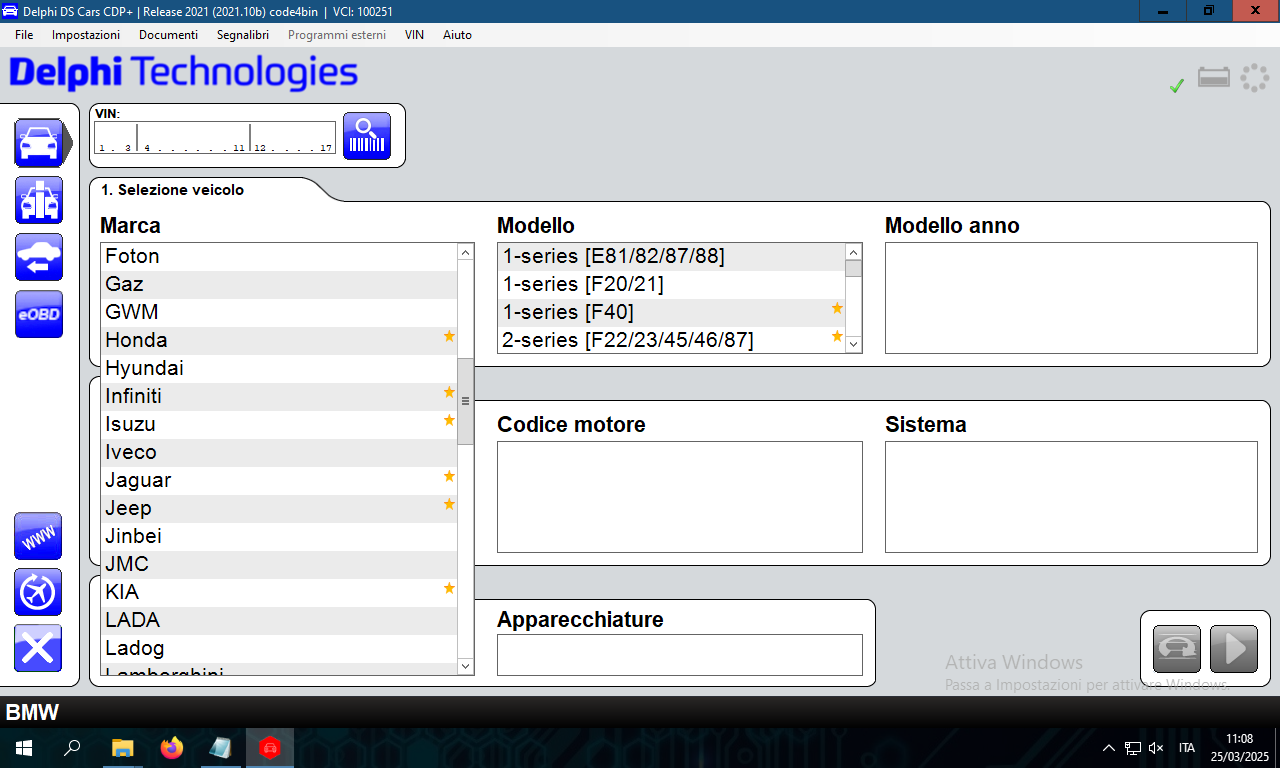Open Windows Start menu
This screenshot has width=1280, height=768.
click(24, 747)
